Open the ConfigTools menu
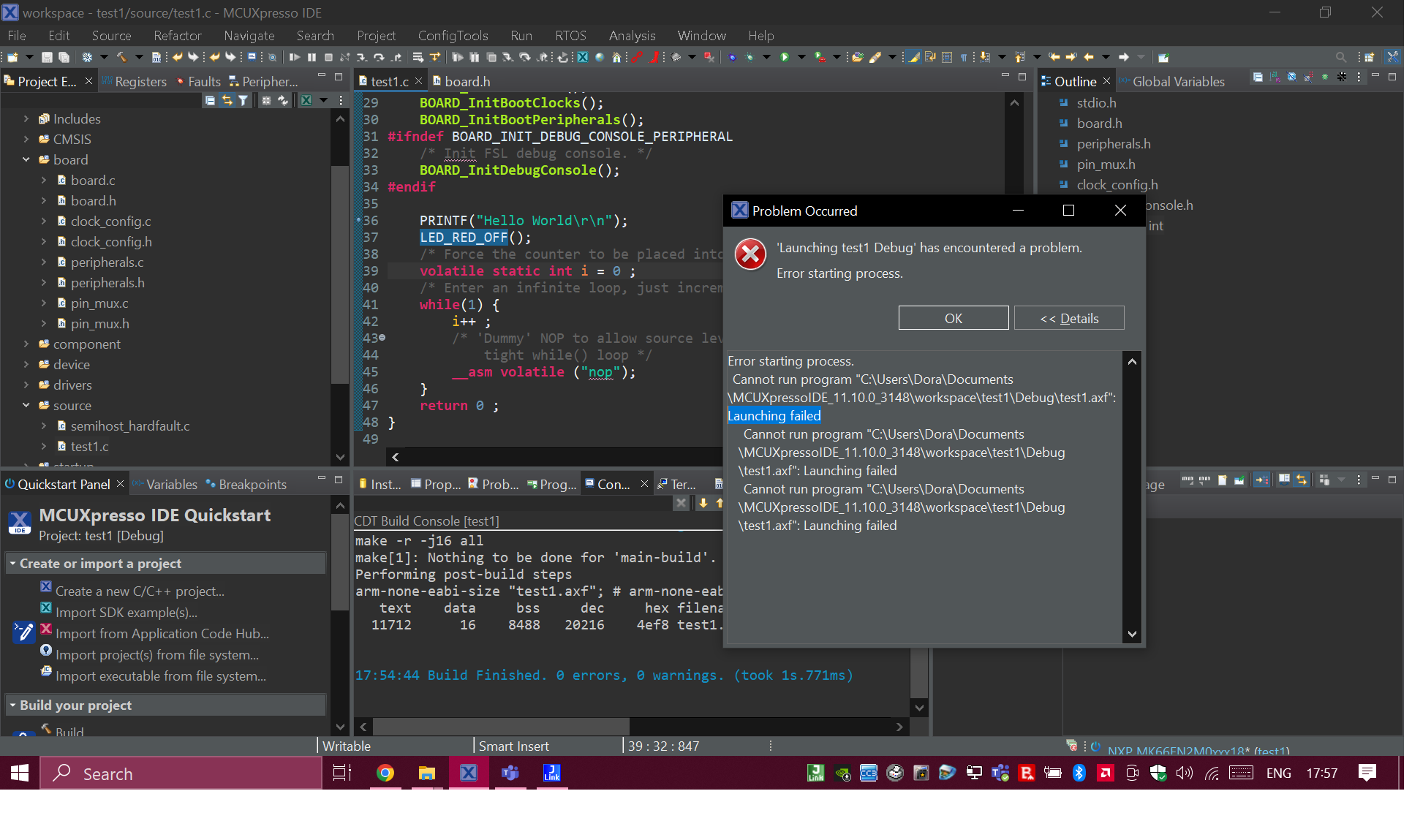 pyautogui.click(x=453, y=35)
